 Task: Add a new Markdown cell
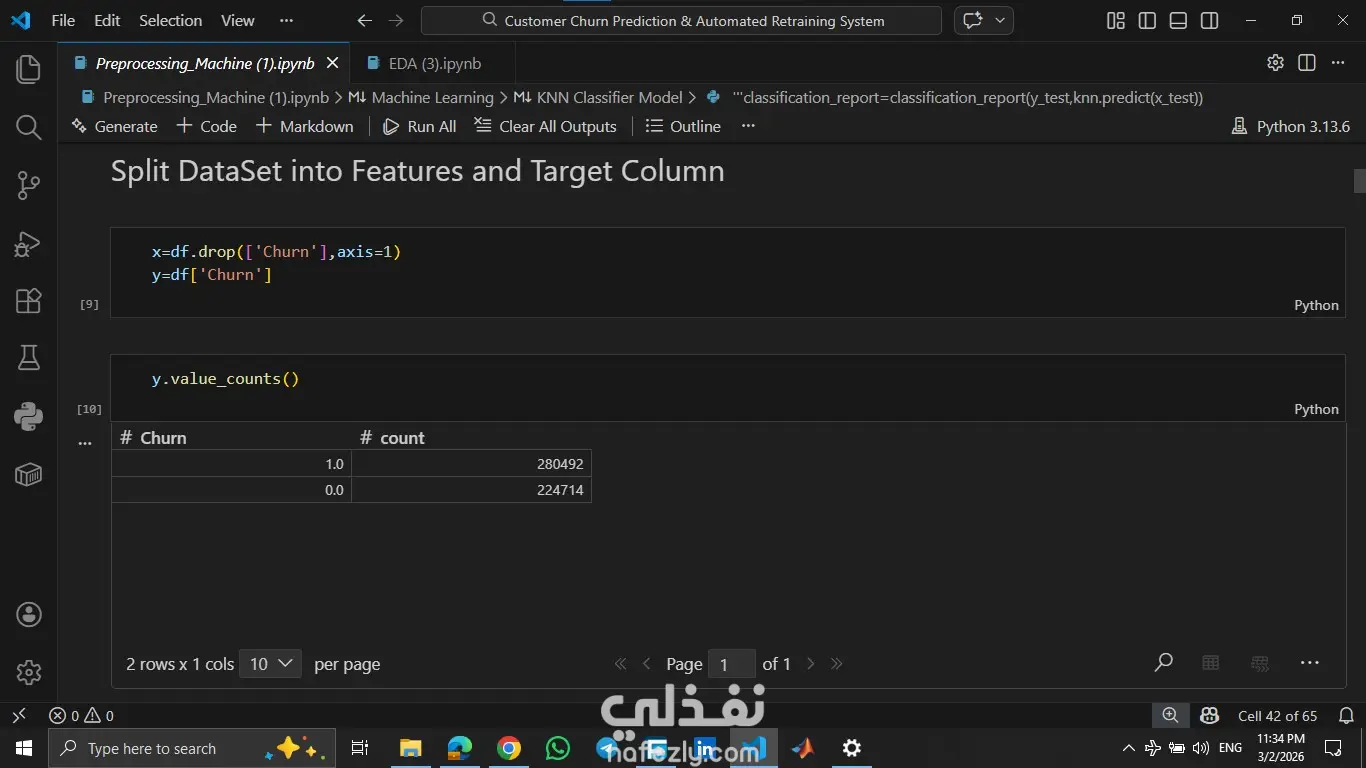tap(305, 126)
